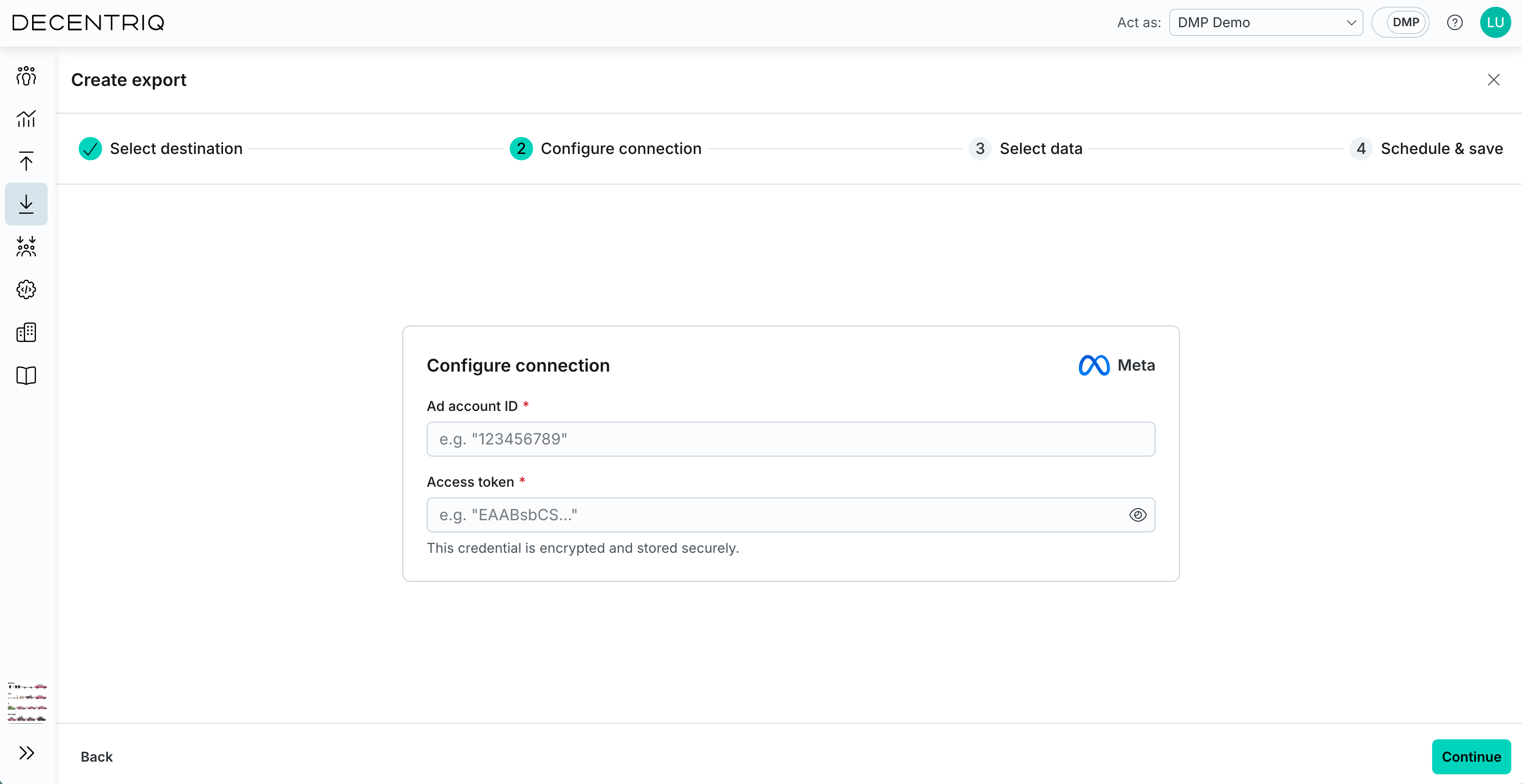Click the Continue button
The height and width of the screenshot is (784, 1522).
pos(1471,756)
